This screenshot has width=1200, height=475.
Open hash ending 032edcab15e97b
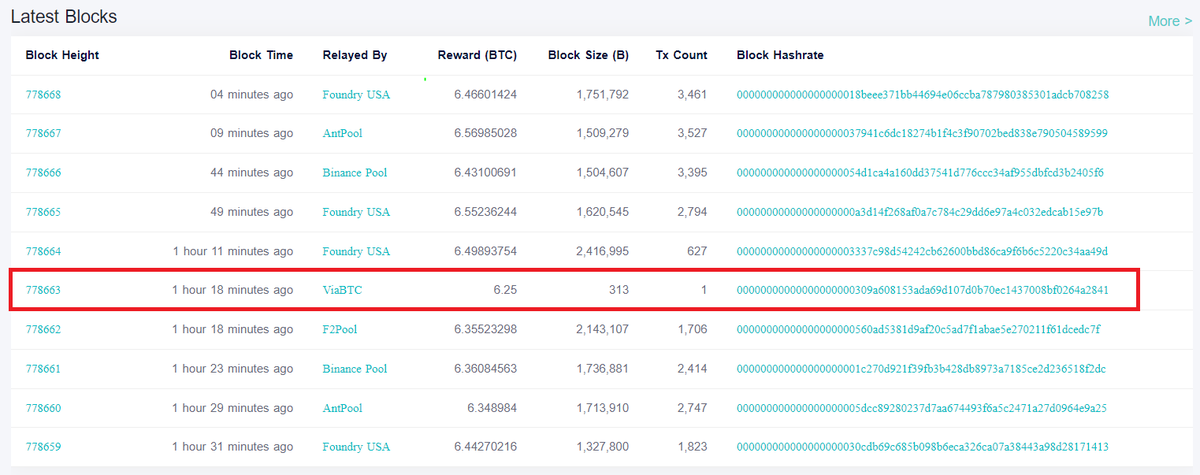point(920,212)
